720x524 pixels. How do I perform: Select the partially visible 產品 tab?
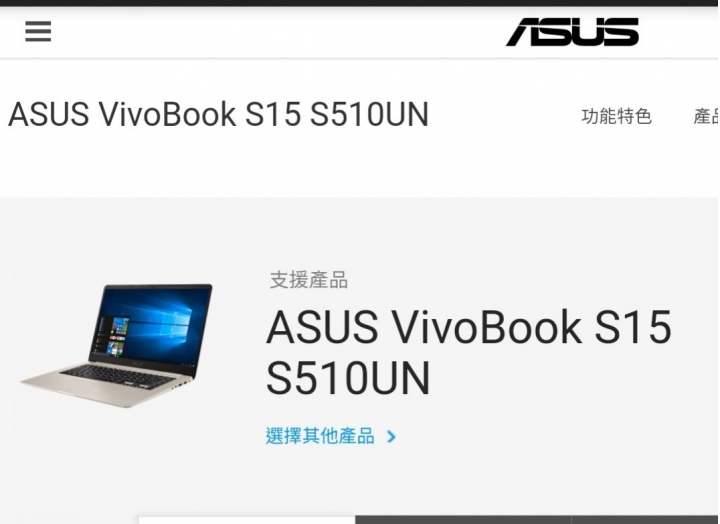(706, 116)
